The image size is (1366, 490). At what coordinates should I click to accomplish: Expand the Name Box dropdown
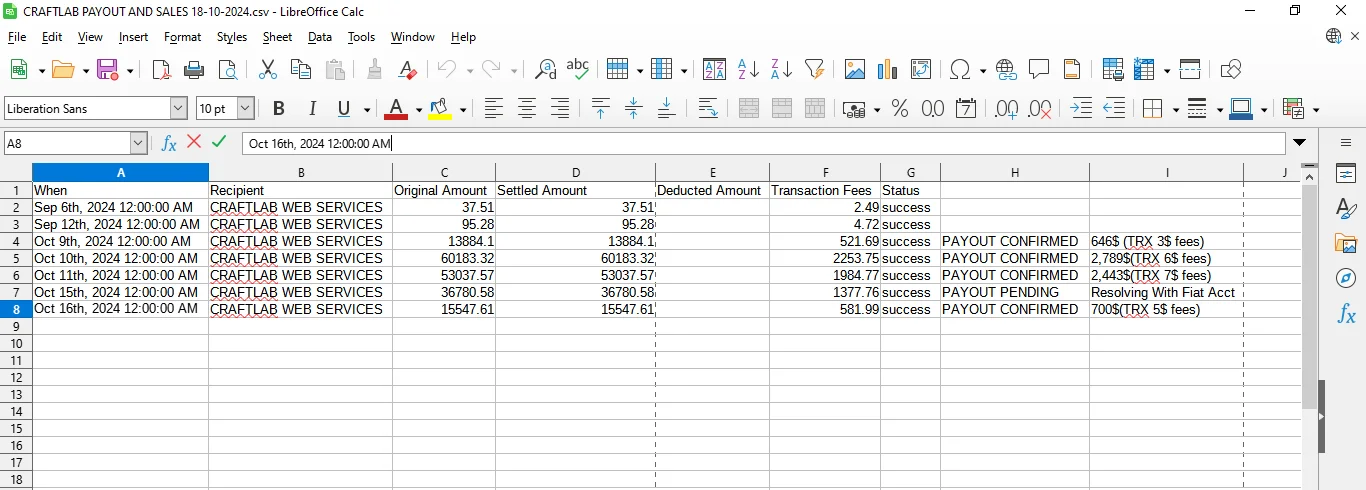[138, 143]
